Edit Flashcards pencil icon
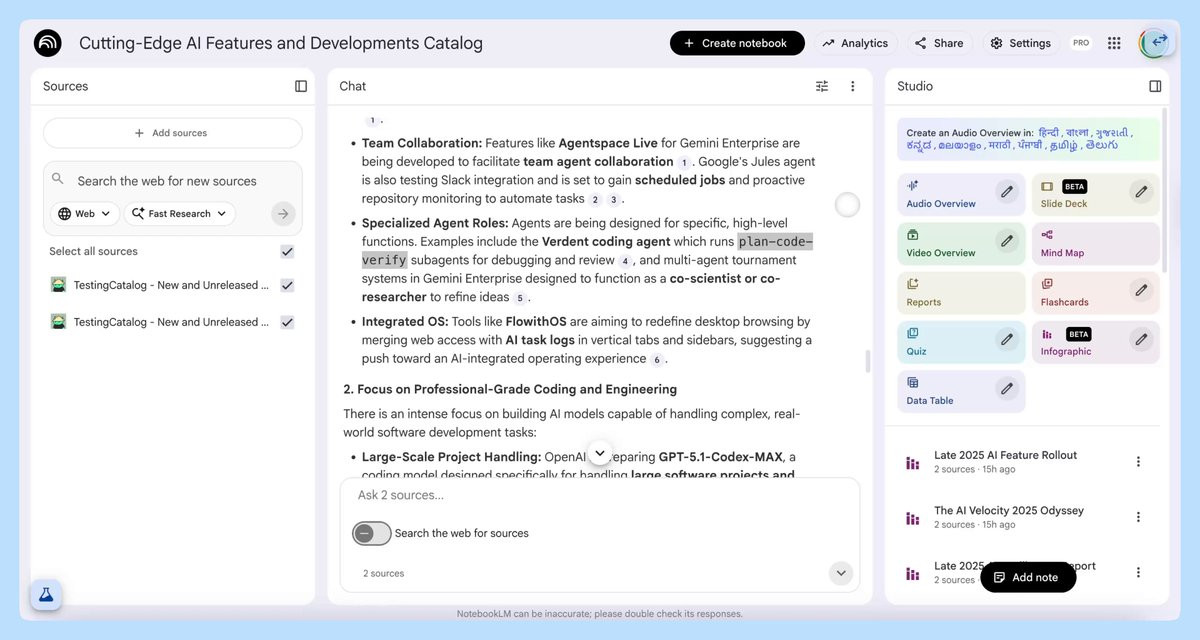 [x=1141, y=289]
